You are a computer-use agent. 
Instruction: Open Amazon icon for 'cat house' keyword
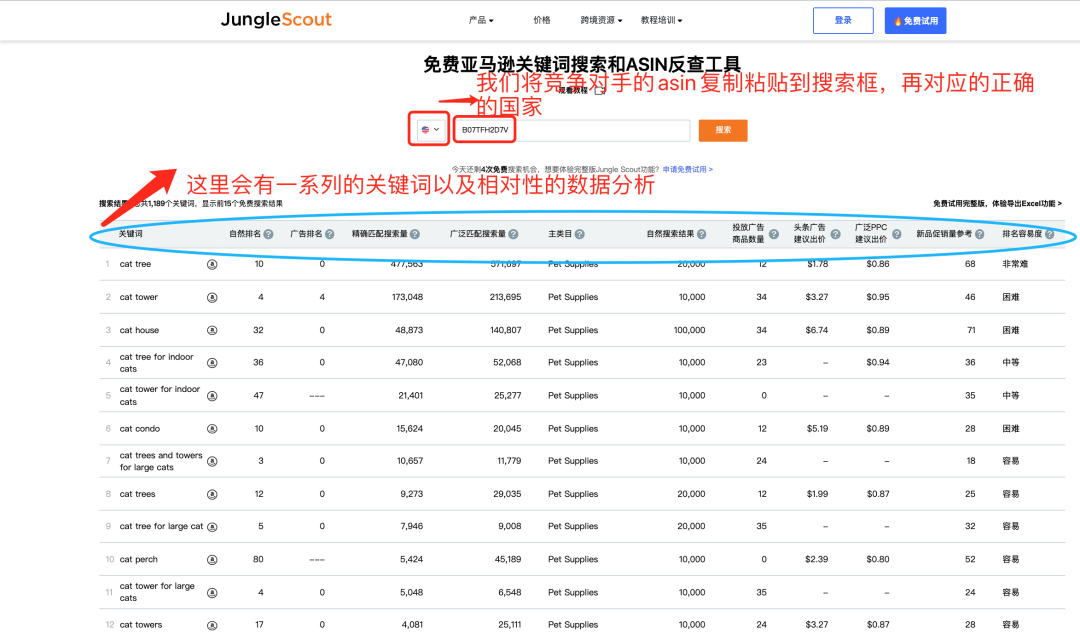pyautogui.click(x=212, y=330)
